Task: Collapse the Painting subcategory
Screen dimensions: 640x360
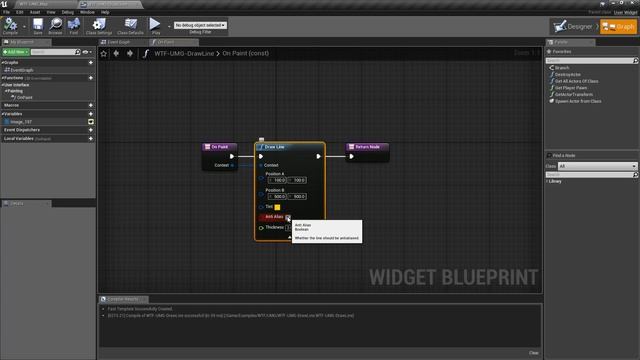Action: point(6,91)
